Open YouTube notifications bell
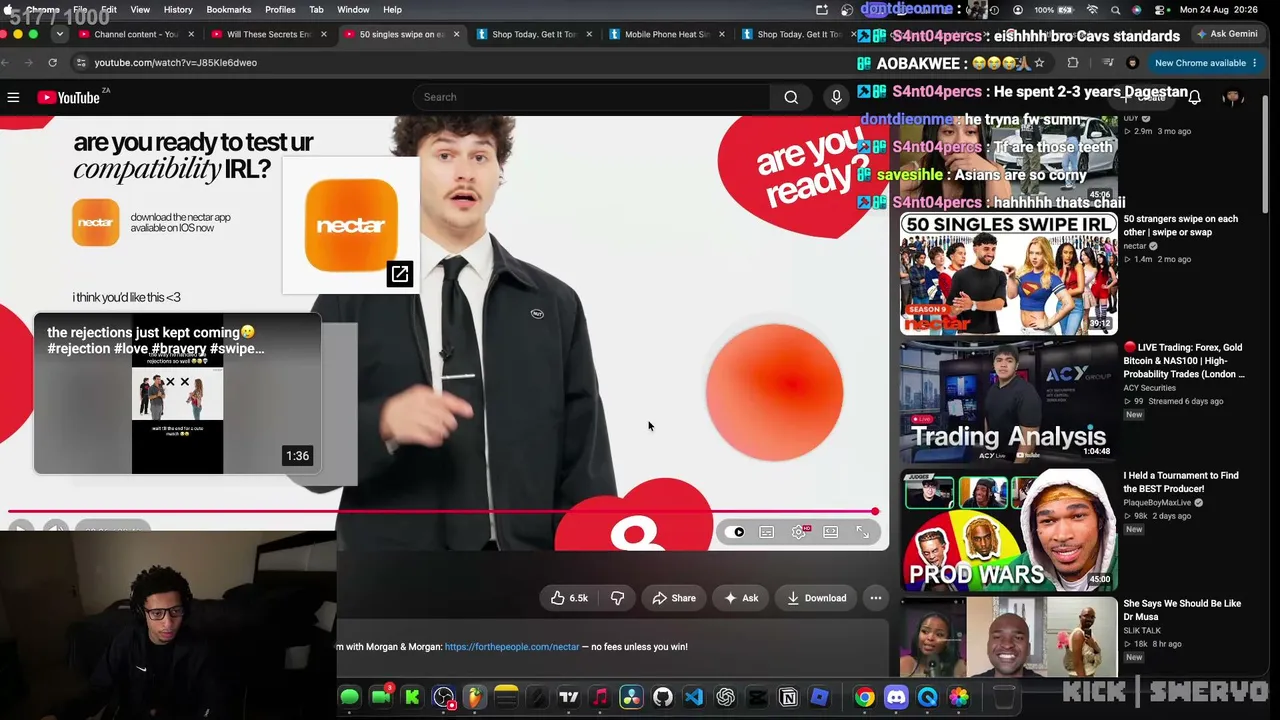Viewport: 1280px width, 720px height. point(1194,97)
